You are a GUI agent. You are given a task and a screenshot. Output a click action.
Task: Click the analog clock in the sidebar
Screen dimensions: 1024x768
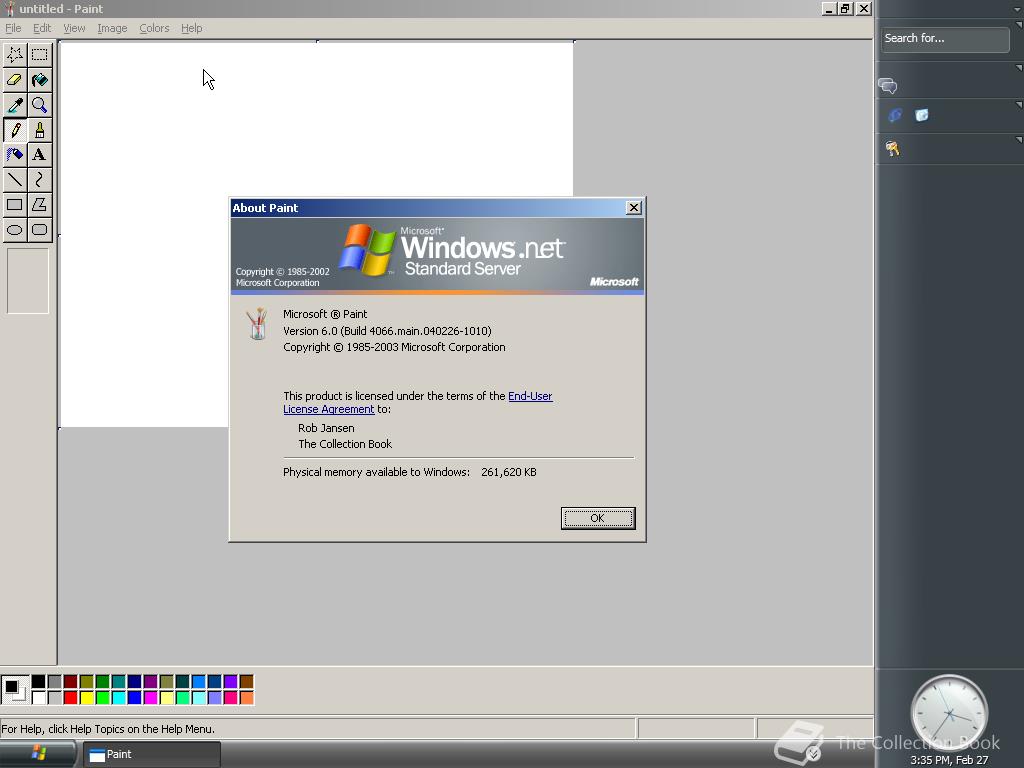949,713
